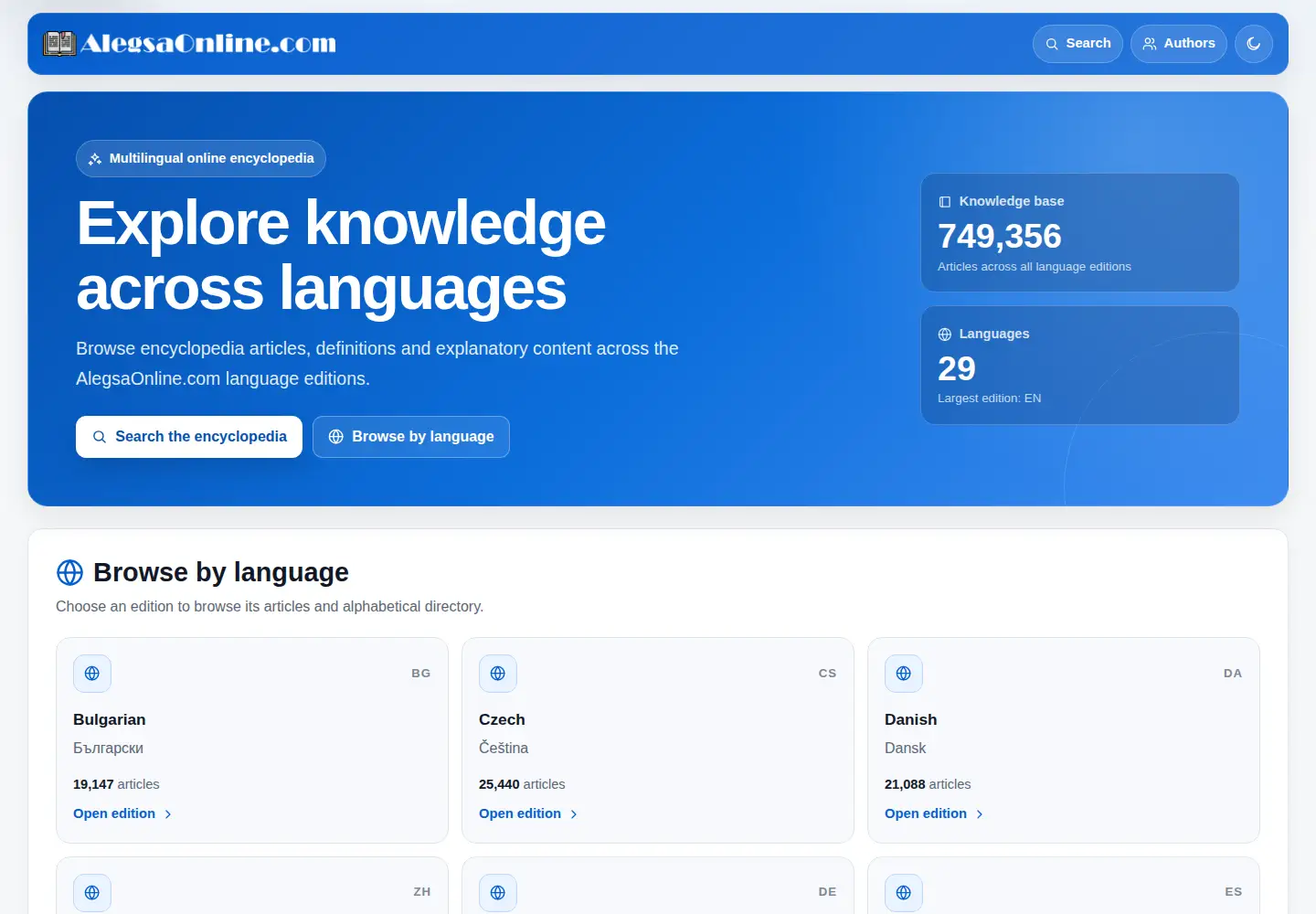Open the Search button in header
The width and height of the screenshot is (1316, 914).
pos(1077,44)
